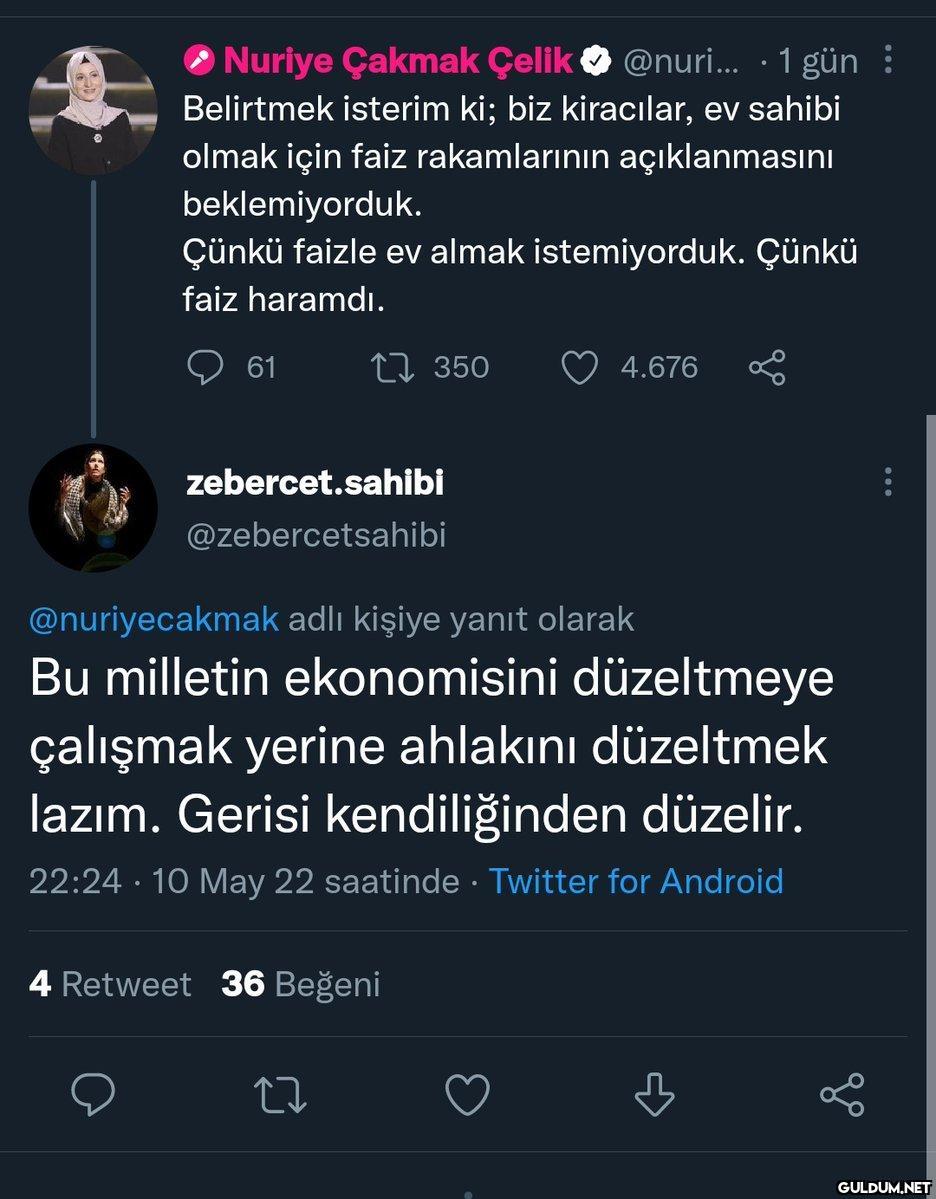This screenshot has height=1199, width=936.
Task: Reply to Nuriye Çakmak Çelik's tweet
Action: pyautogui.click(x=205, y=368)
